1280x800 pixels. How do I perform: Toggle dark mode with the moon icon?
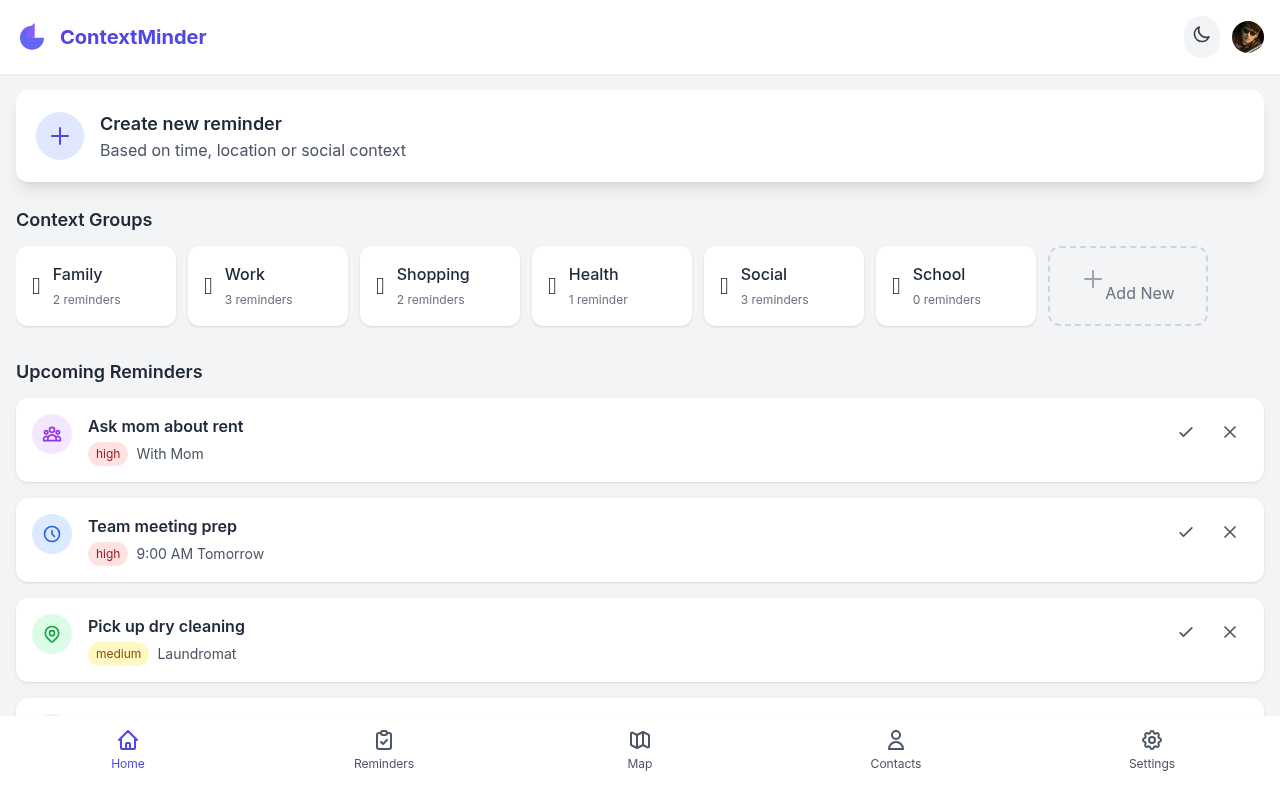1202,36
